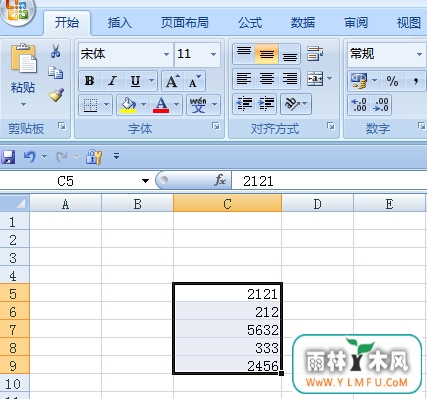Click the Format Painter brush icon
The width and height of the screenshot is (427, 399).
[56, 95]
